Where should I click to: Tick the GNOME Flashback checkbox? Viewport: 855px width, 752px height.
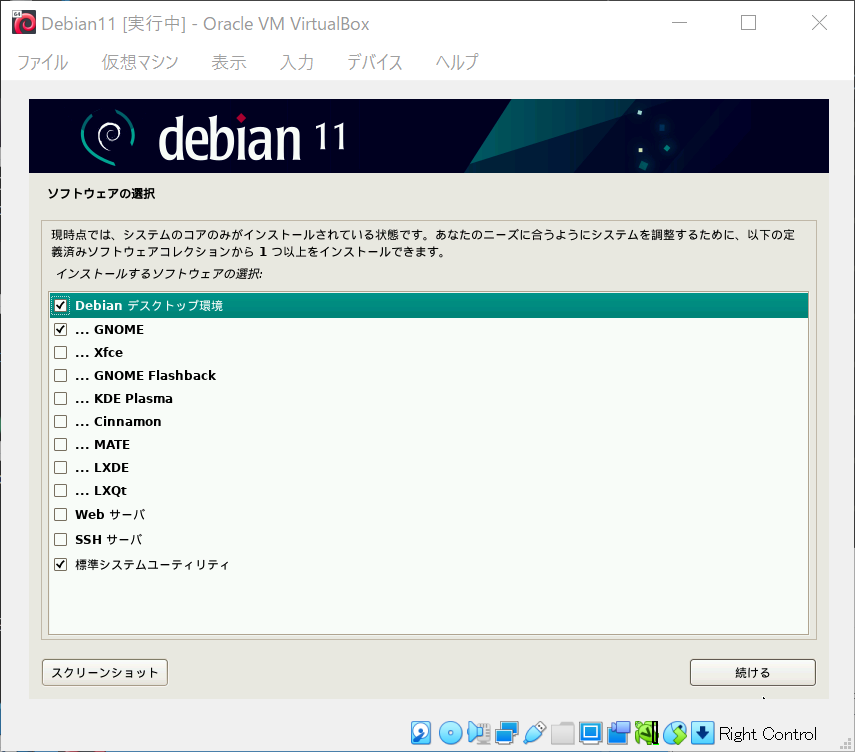click(x=61, y=376)
